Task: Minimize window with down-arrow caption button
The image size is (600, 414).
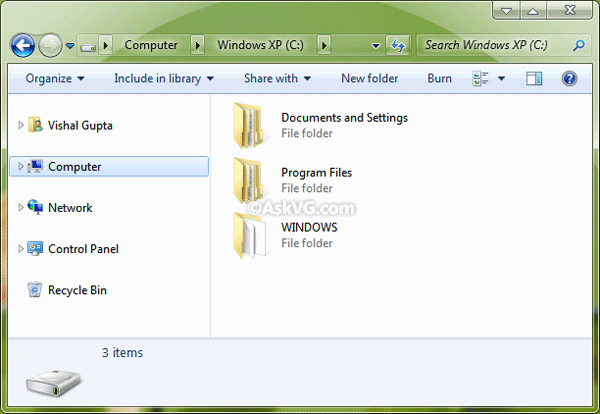Action: [506, 11]
